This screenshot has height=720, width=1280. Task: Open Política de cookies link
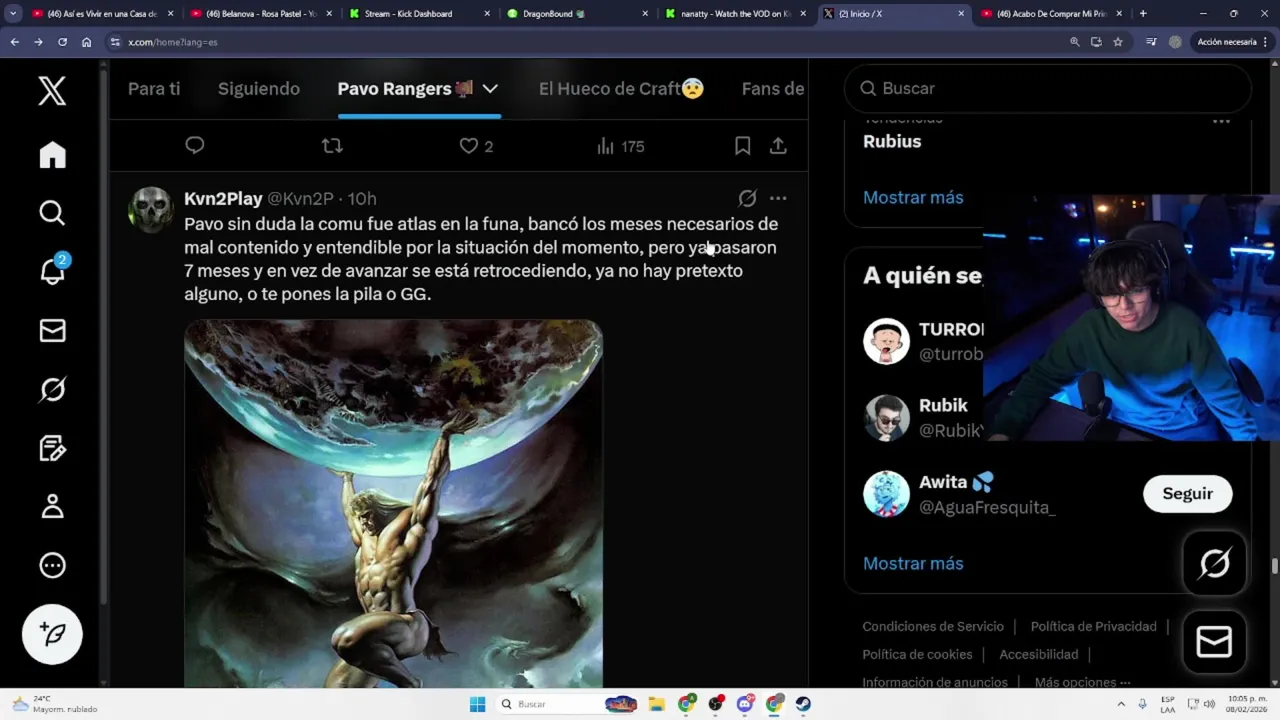[917, 654]
